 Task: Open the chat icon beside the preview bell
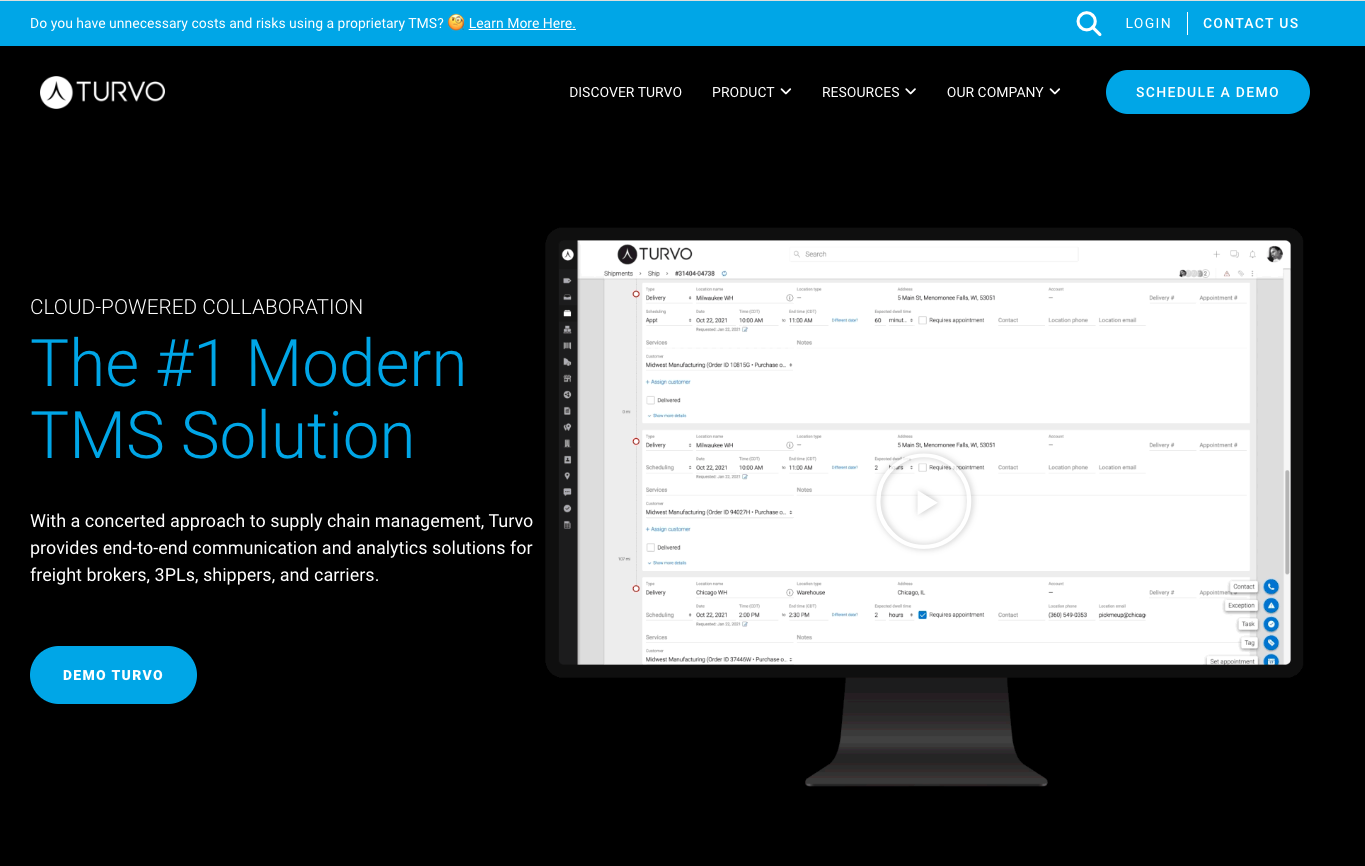click(1234, 254)
